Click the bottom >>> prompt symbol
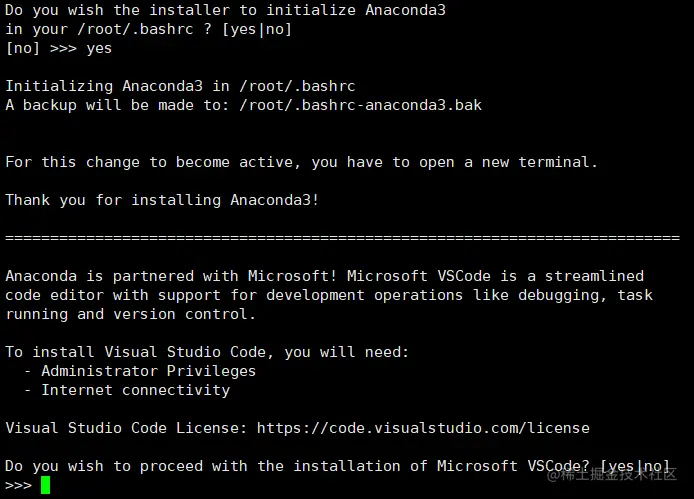Image resolution: width=694 pixels, height=499 pixels. (x=18, y=485)
